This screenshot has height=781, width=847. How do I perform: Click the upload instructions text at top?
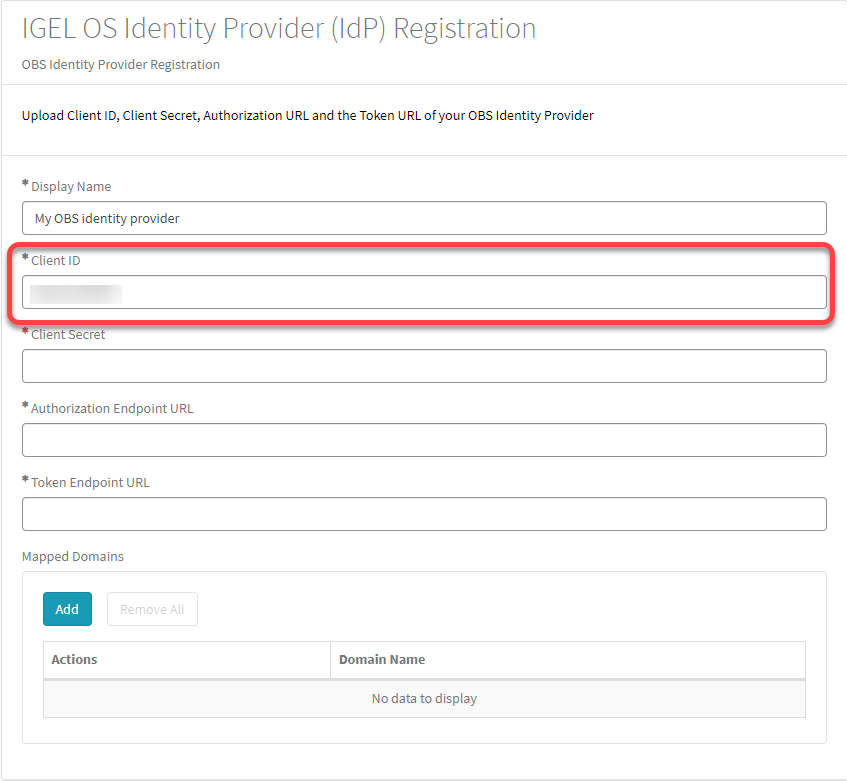306,115
